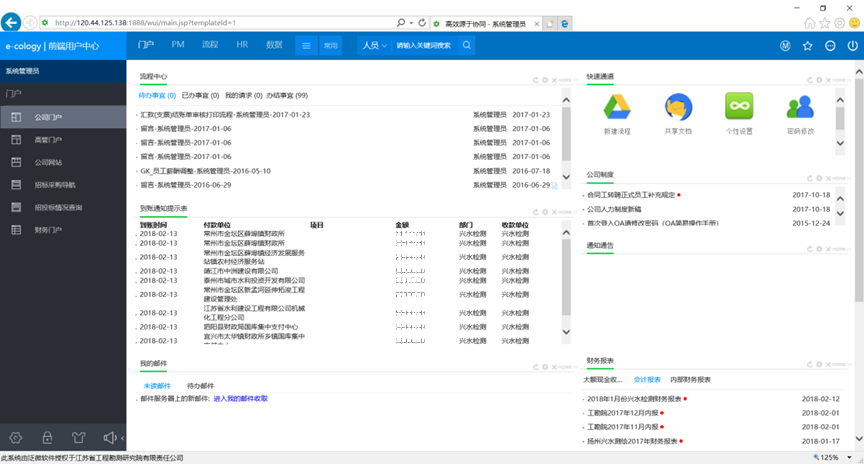Open the HR top menu
864x464 pixels.
pos(242,45)
